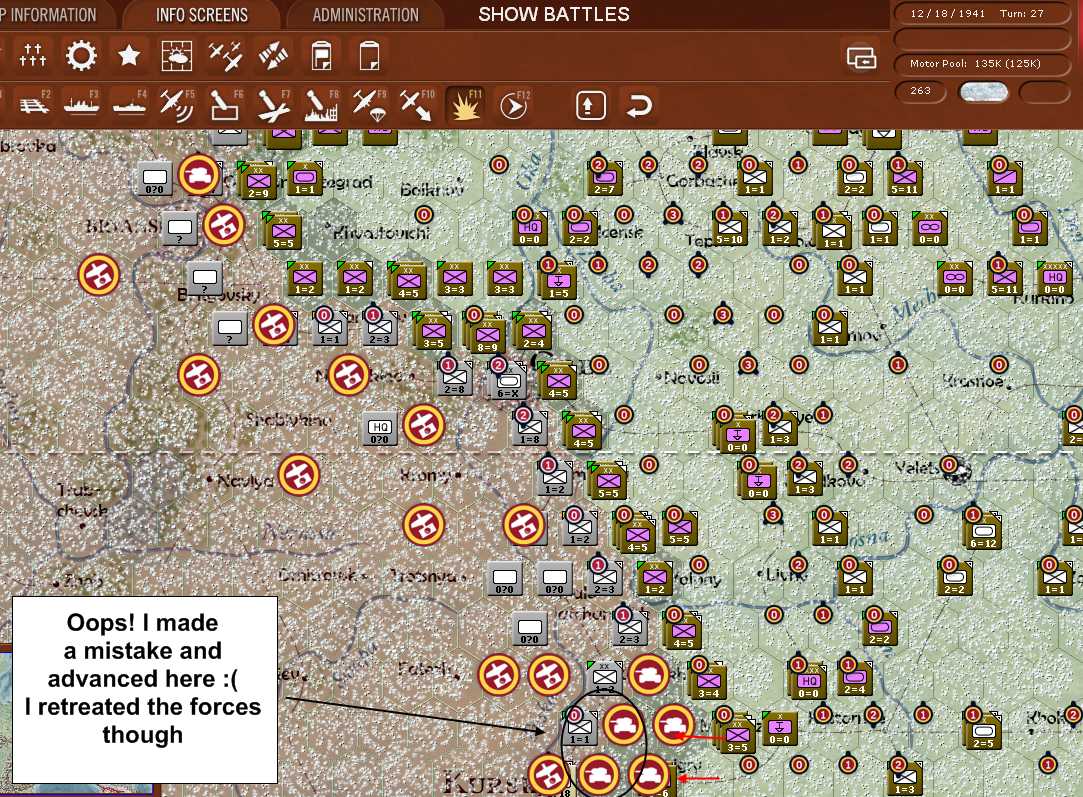The width and height of the screenshot is (1083, 797).
Task: Select the Soviet 3=5 counter below 4=5
Action: pos(433,332)
